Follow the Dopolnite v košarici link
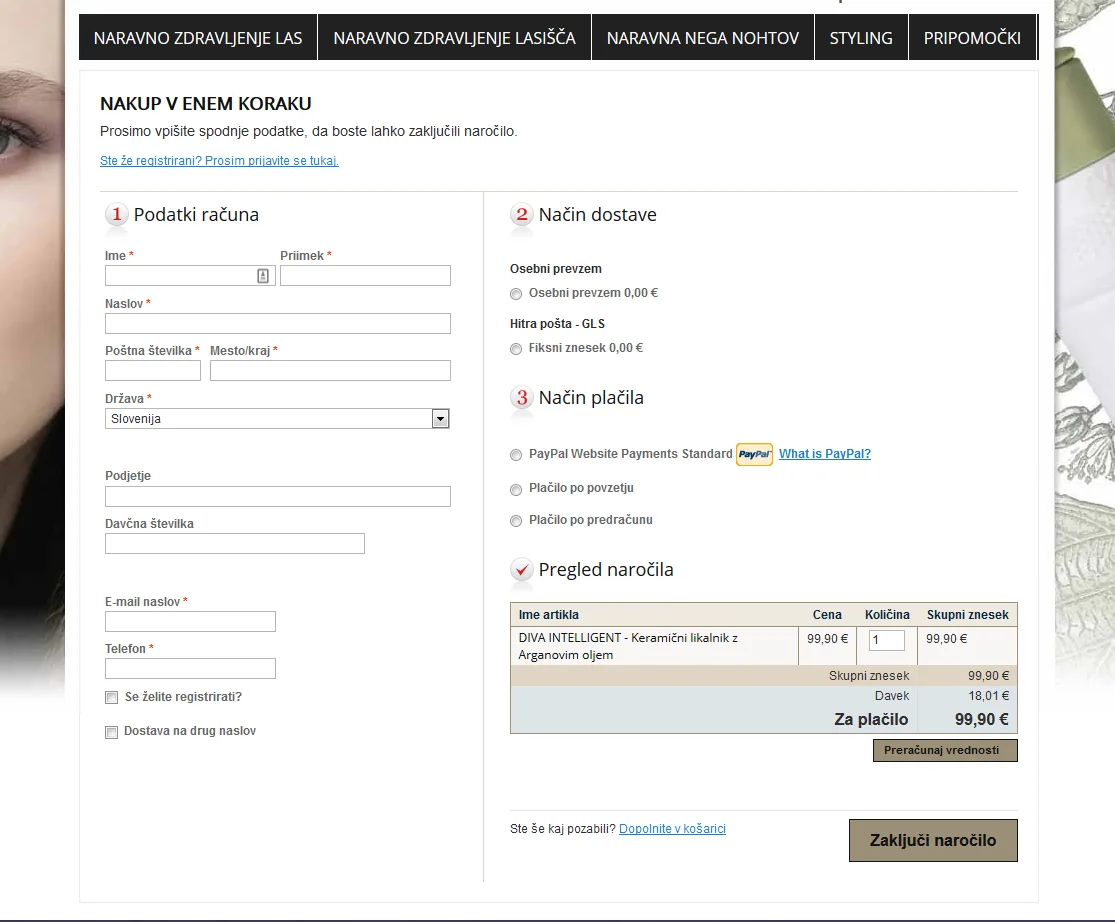 pyautogui.click(x=673, y=829)
